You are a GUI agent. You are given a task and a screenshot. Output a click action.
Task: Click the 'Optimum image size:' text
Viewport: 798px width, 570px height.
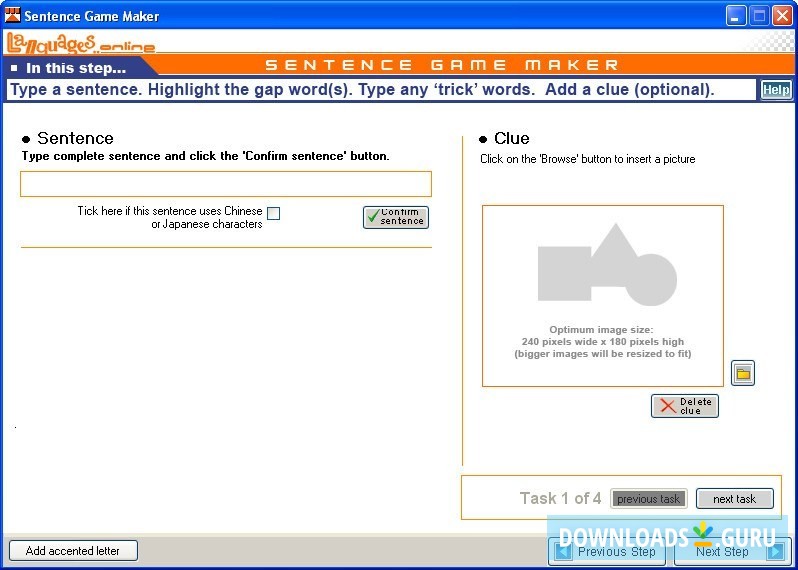pyautogui.click(x=601, y=330)
